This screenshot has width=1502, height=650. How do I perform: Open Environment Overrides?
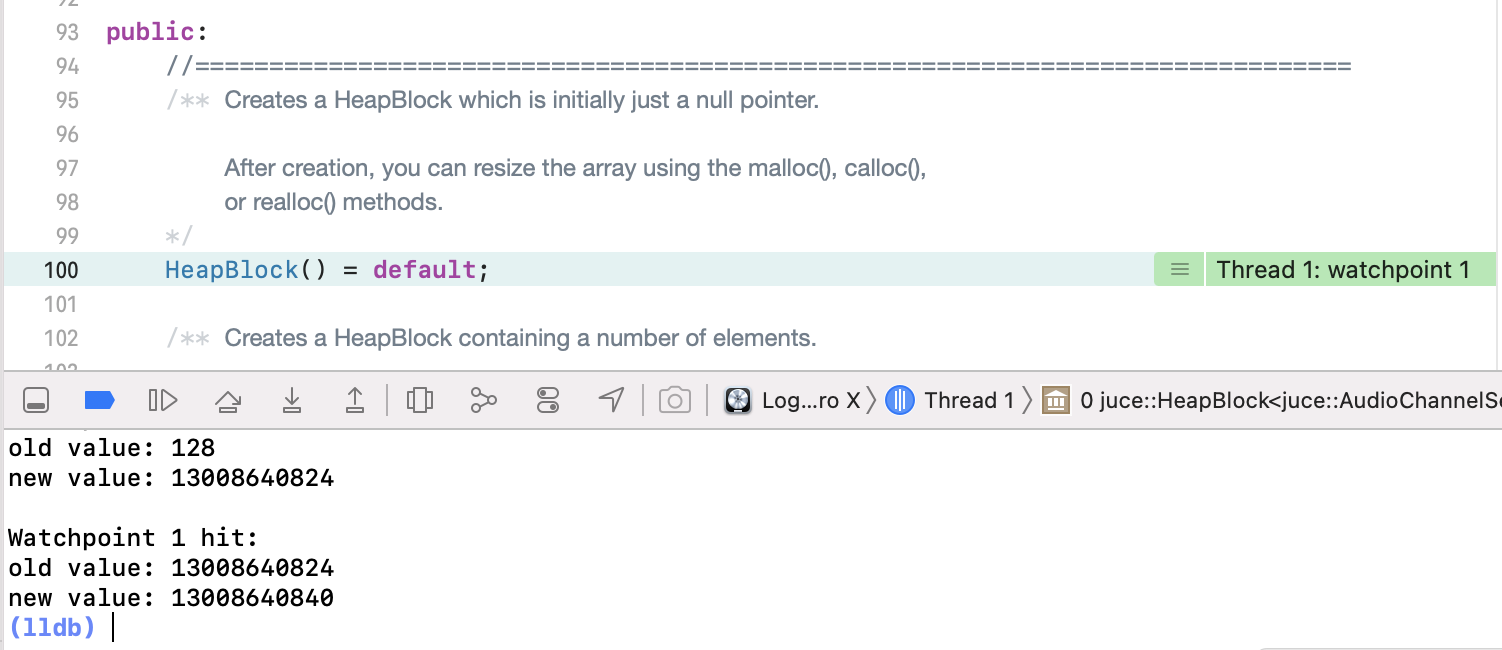(x=548, y=401)
